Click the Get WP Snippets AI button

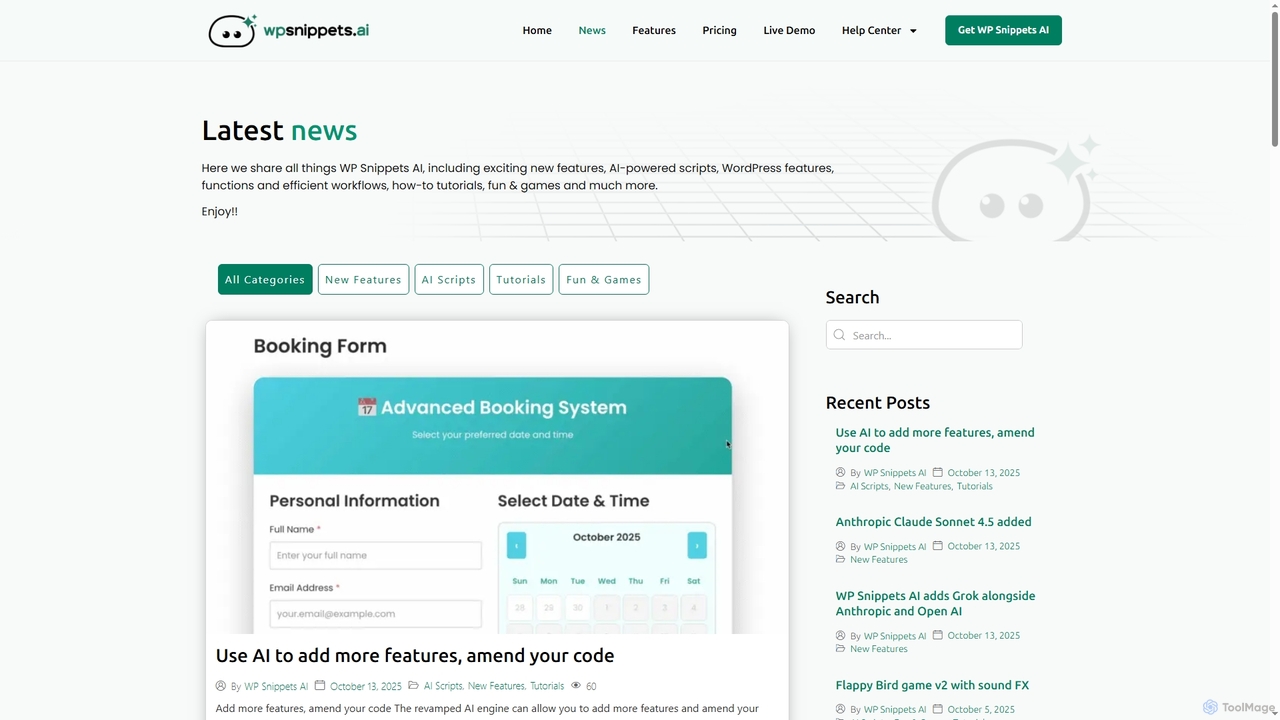pos(1003,30)
